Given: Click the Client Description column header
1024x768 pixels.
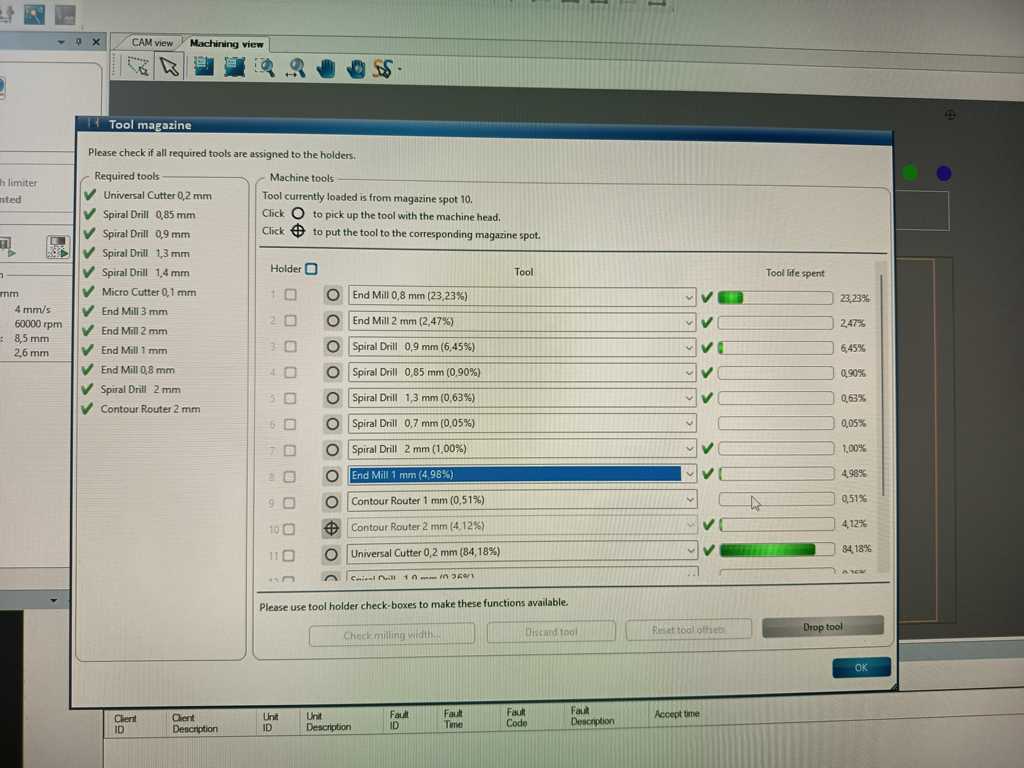Looking at the screenshot, I should tap(195, 723).
